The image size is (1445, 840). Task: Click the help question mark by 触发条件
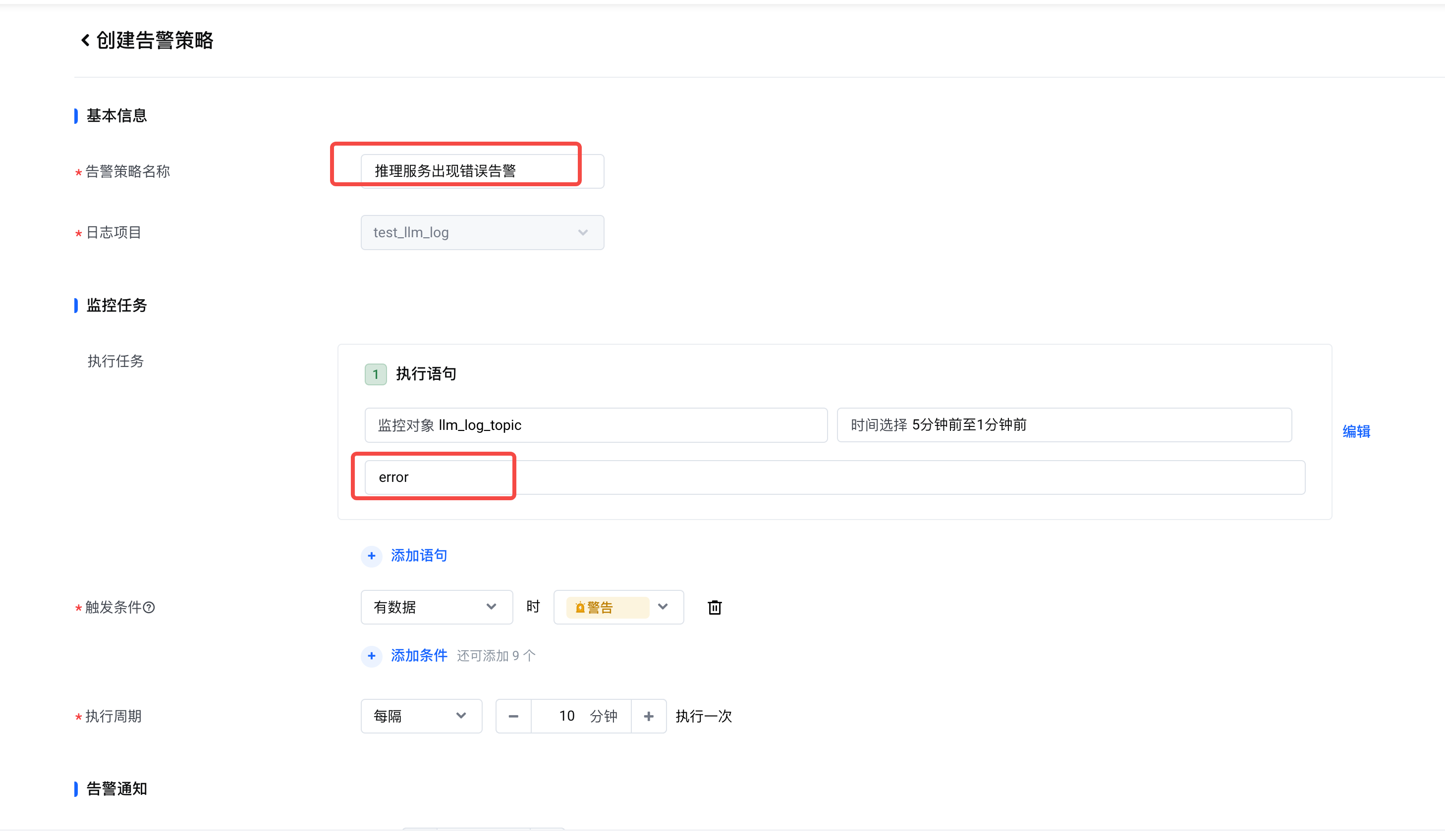(x=149, y=607)
